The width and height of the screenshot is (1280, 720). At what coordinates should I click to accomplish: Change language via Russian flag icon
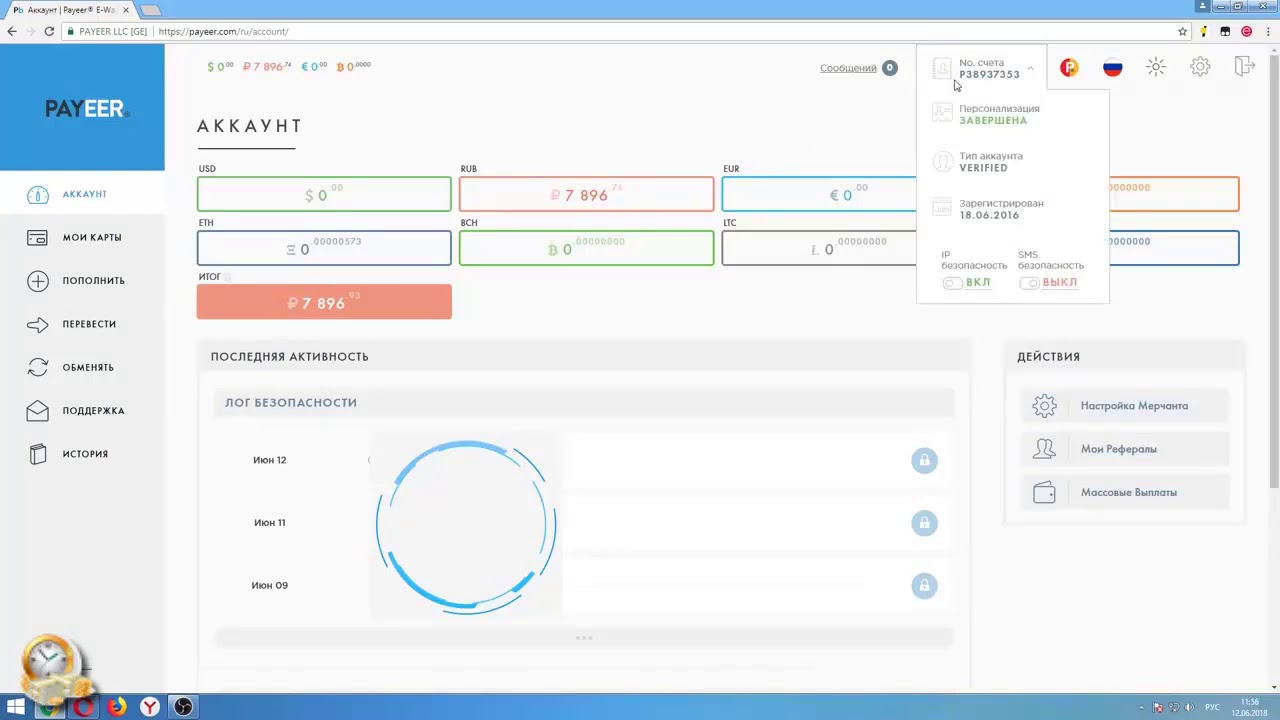coord(1112,68)
